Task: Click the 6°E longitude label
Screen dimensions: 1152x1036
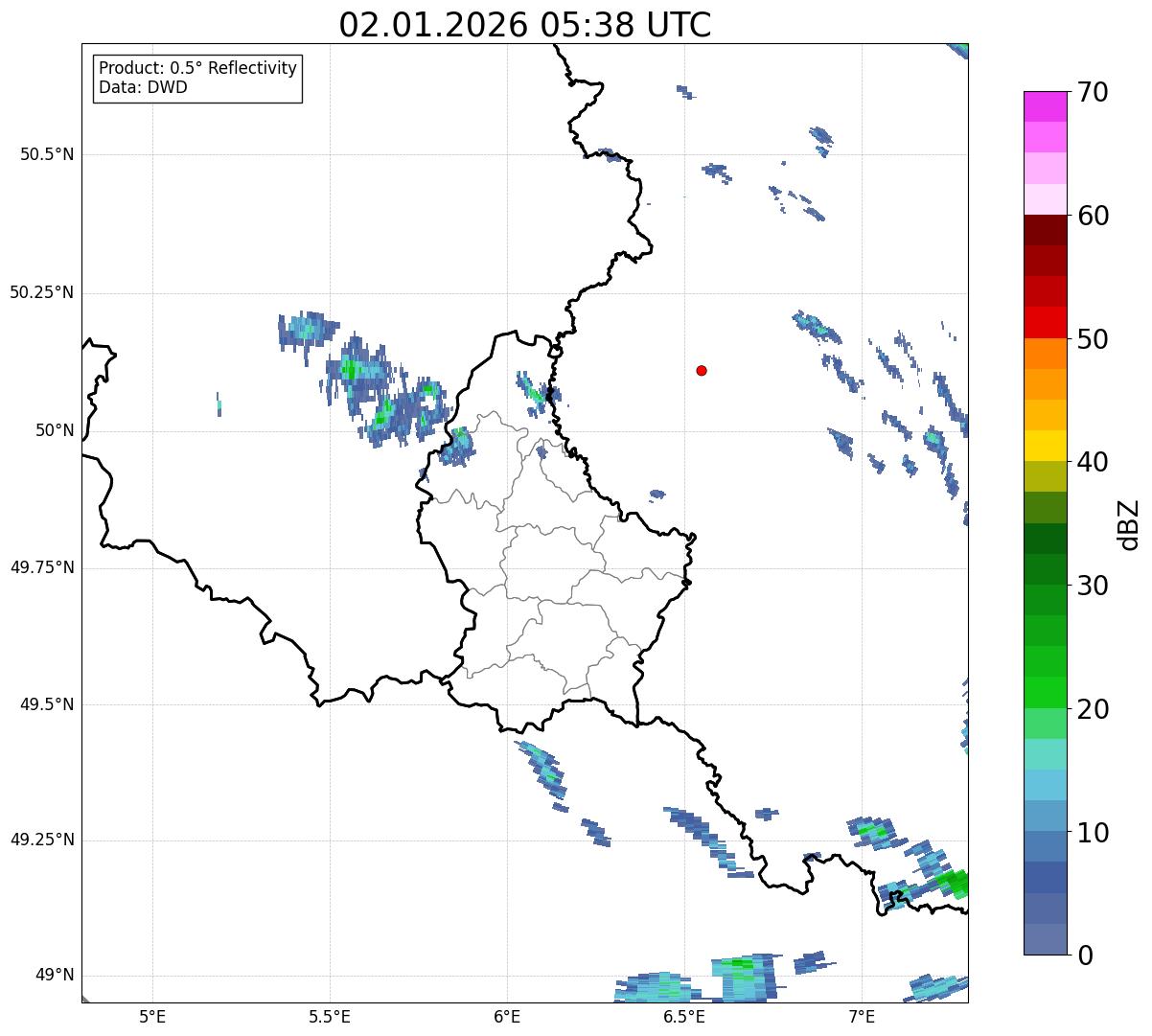Action: pos(507,1016)
